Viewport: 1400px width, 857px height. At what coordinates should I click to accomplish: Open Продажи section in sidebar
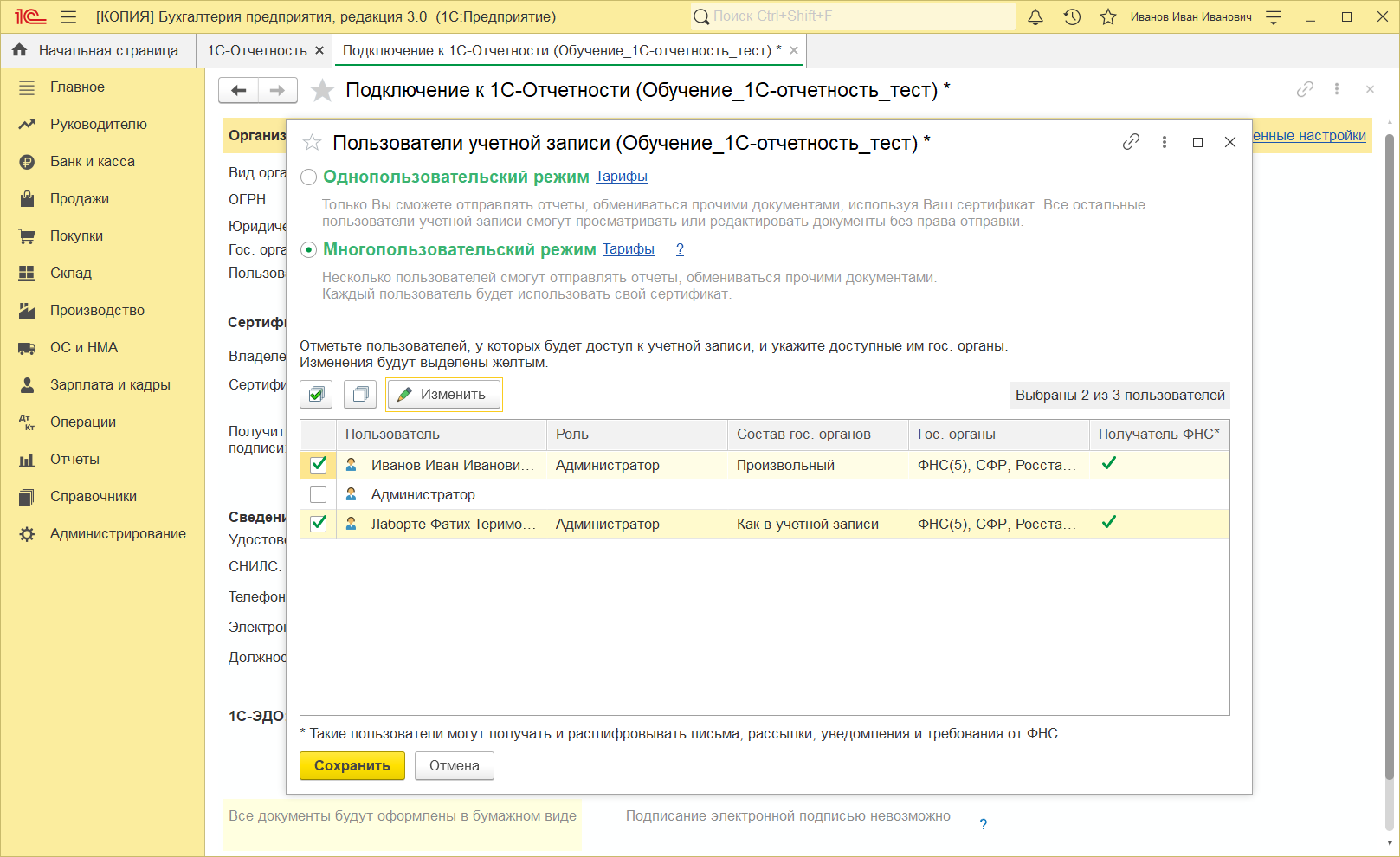click(102, 199)
